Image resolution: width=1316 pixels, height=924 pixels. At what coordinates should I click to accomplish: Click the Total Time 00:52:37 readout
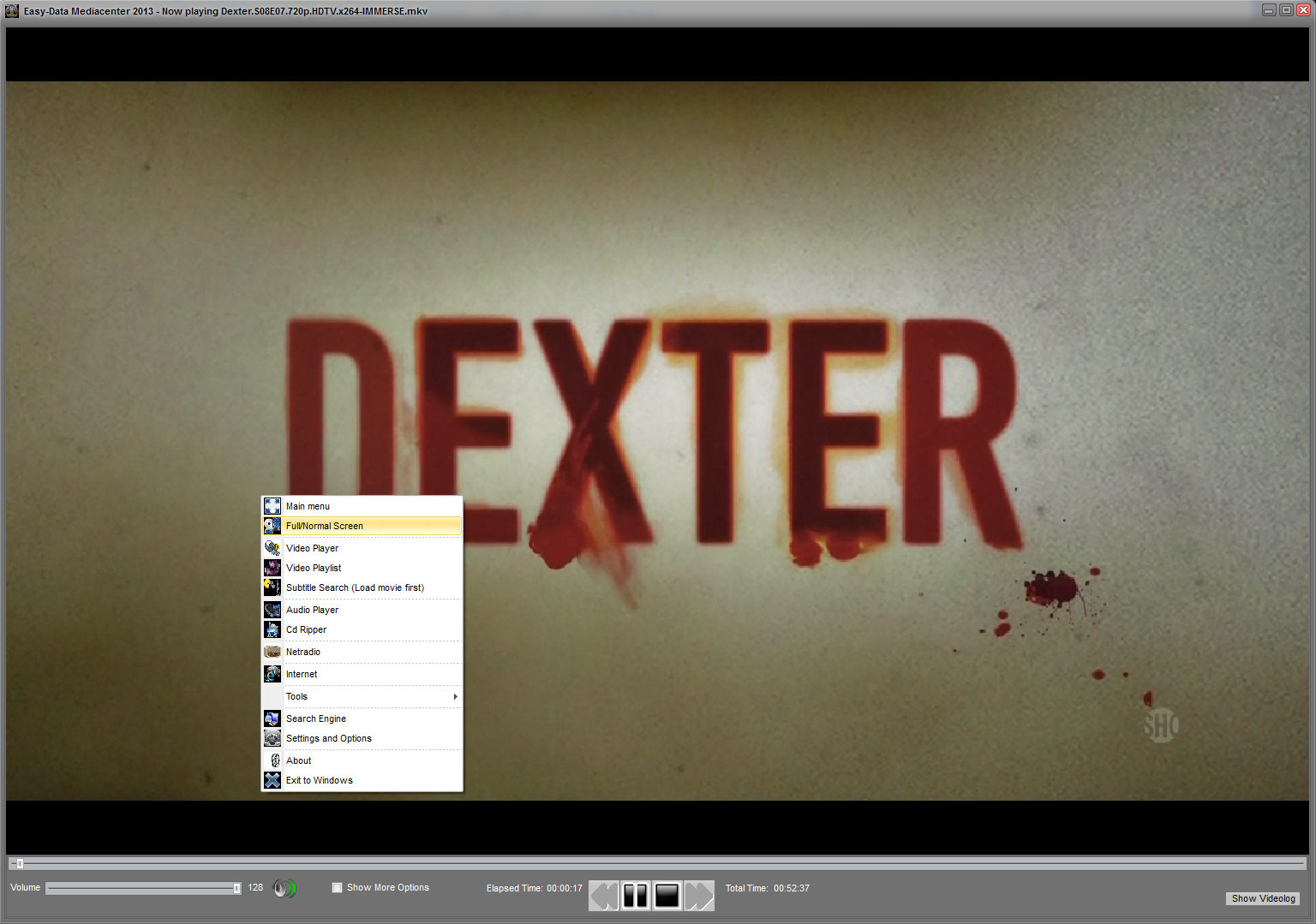click(767, 888)
